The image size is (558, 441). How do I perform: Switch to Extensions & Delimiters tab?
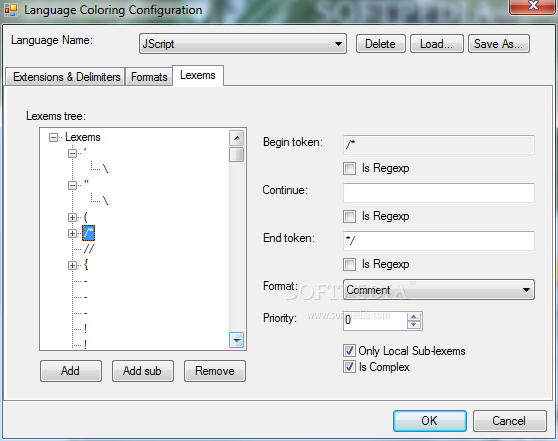click(x=66, y=77)
